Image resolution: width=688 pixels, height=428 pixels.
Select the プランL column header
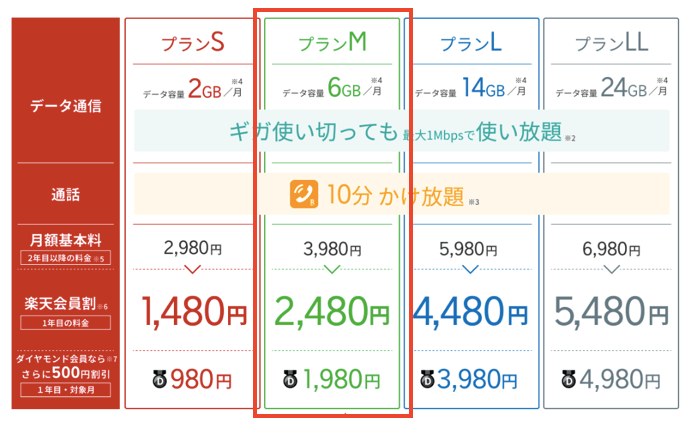pos(471,43)
